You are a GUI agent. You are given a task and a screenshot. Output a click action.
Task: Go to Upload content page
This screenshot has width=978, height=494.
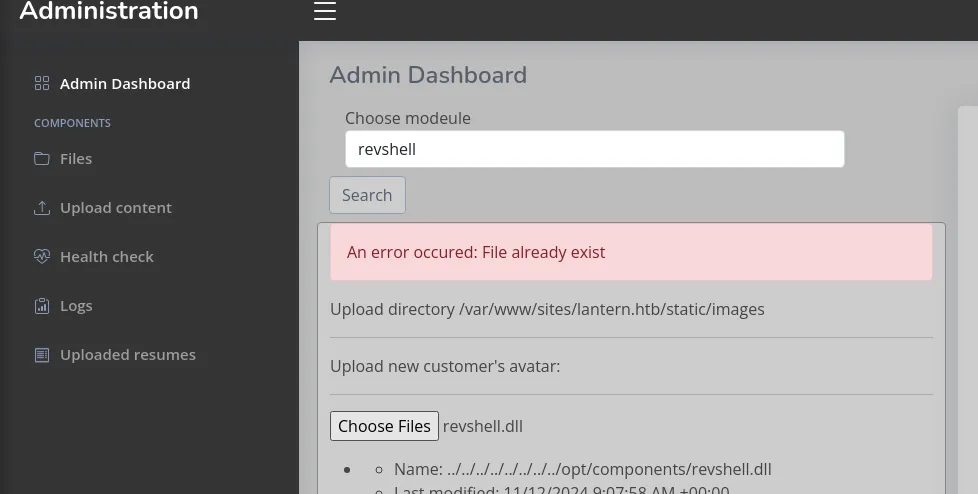coord(115,208)
